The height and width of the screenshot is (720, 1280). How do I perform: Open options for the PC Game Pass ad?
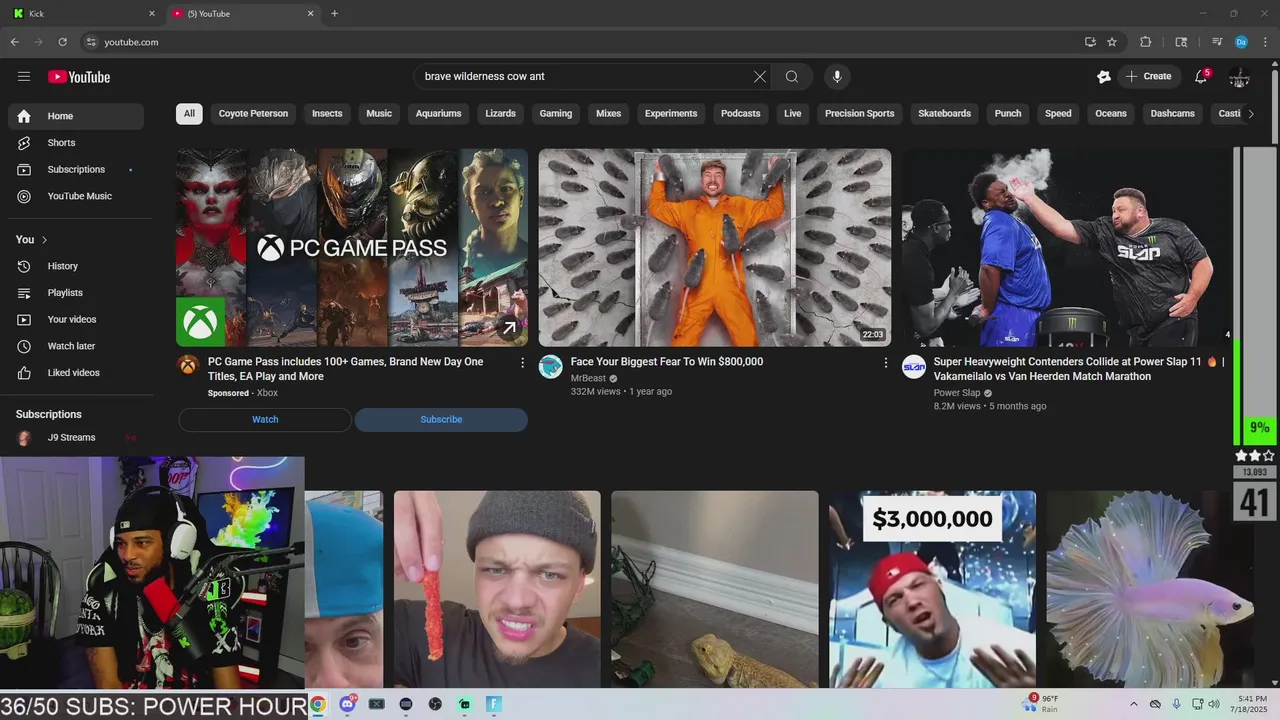click(x=522, y=363)
